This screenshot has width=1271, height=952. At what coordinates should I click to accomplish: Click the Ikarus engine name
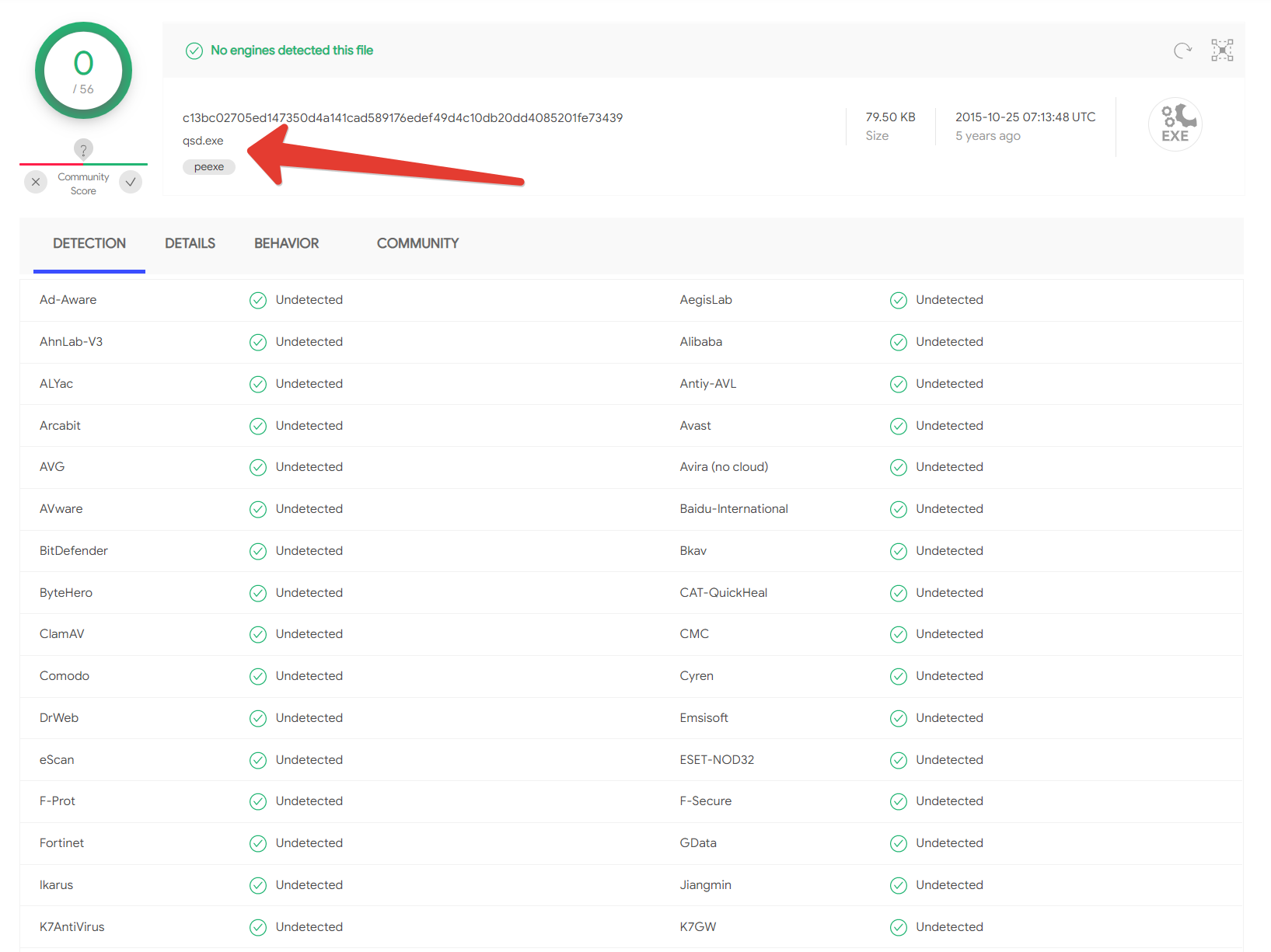click(x=56, y=885)
